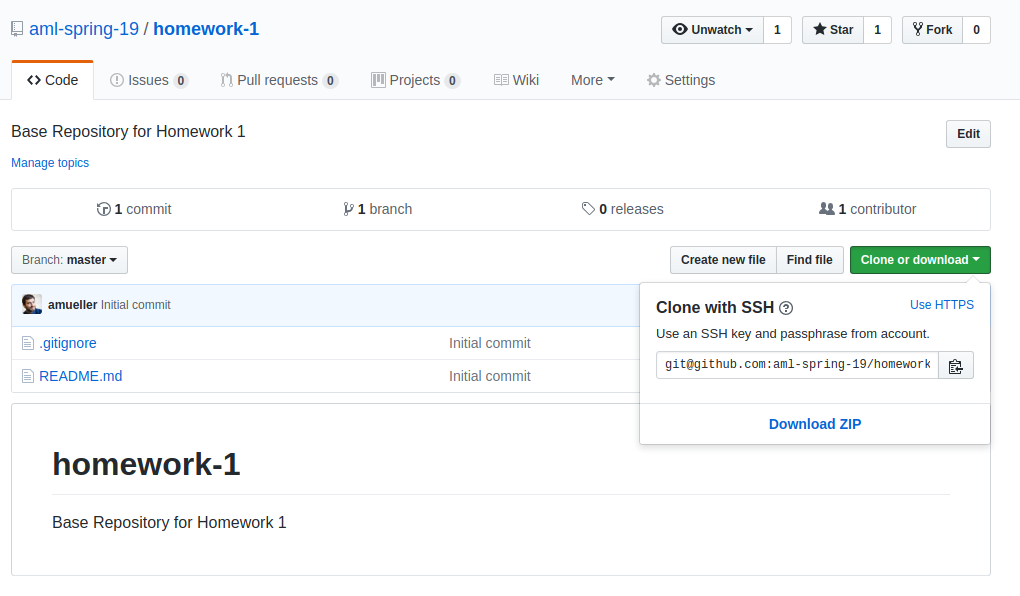Star the homework-1 repository

click(x=833, y=30)
